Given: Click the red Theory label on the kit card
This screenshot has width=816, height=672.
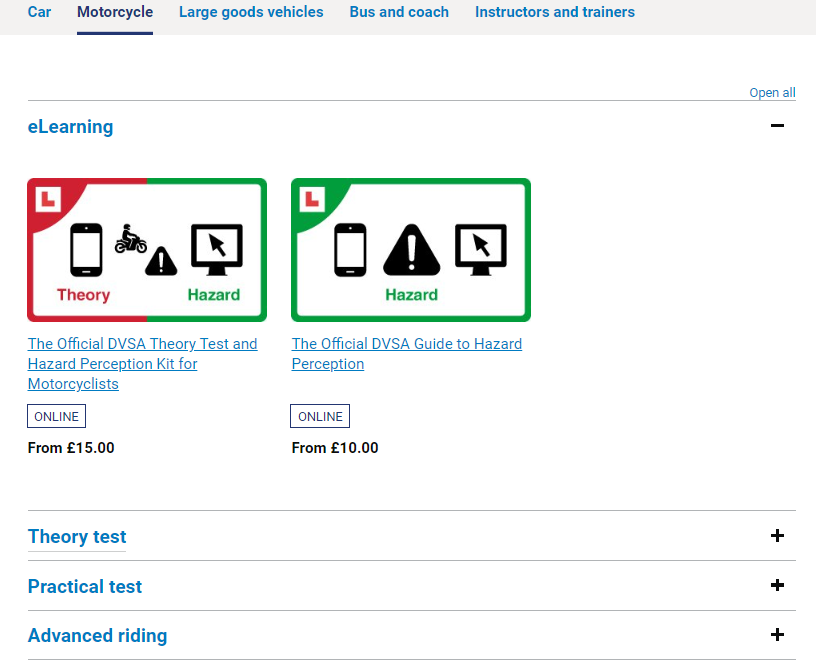Looking at the screenshot, I should [83, 295].
